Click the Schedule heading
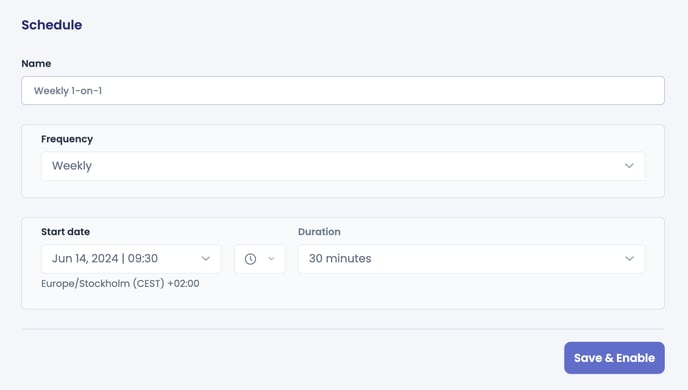This screenshot has width=688, height=390. coord(52,25)
